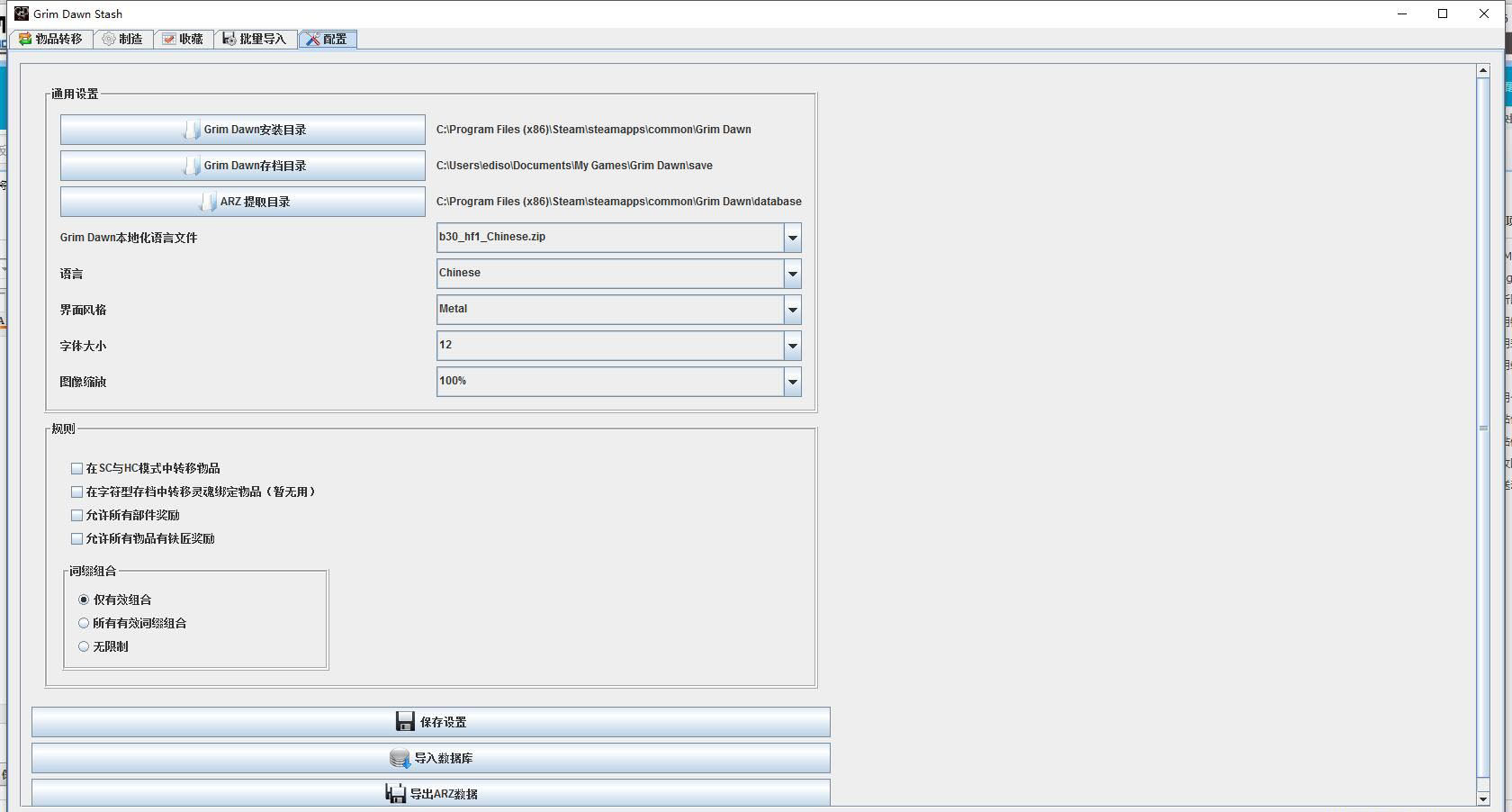
Task: Close the Grim Dawn Stash window
Action: (1484, 14)
